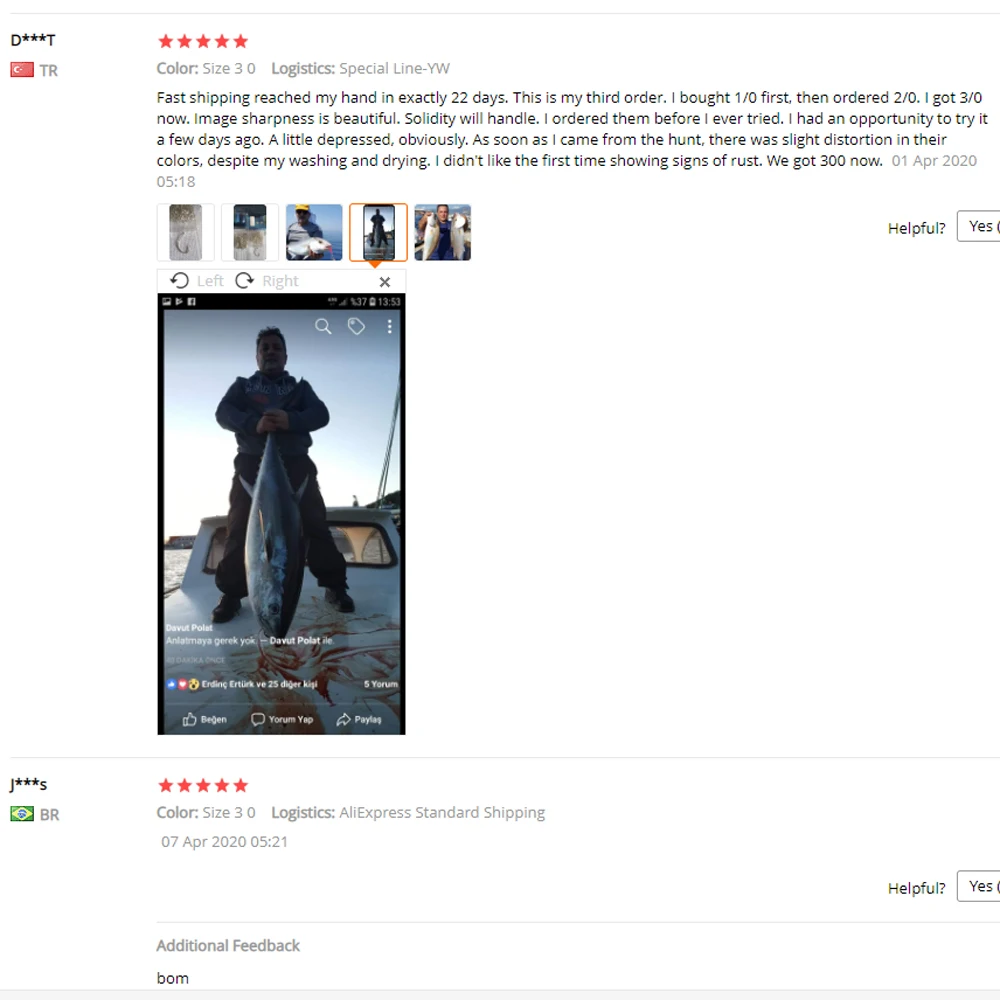Close the enlarged photo viewer
Viewport: 1000px width, 1000px height.
pos(385,282)
